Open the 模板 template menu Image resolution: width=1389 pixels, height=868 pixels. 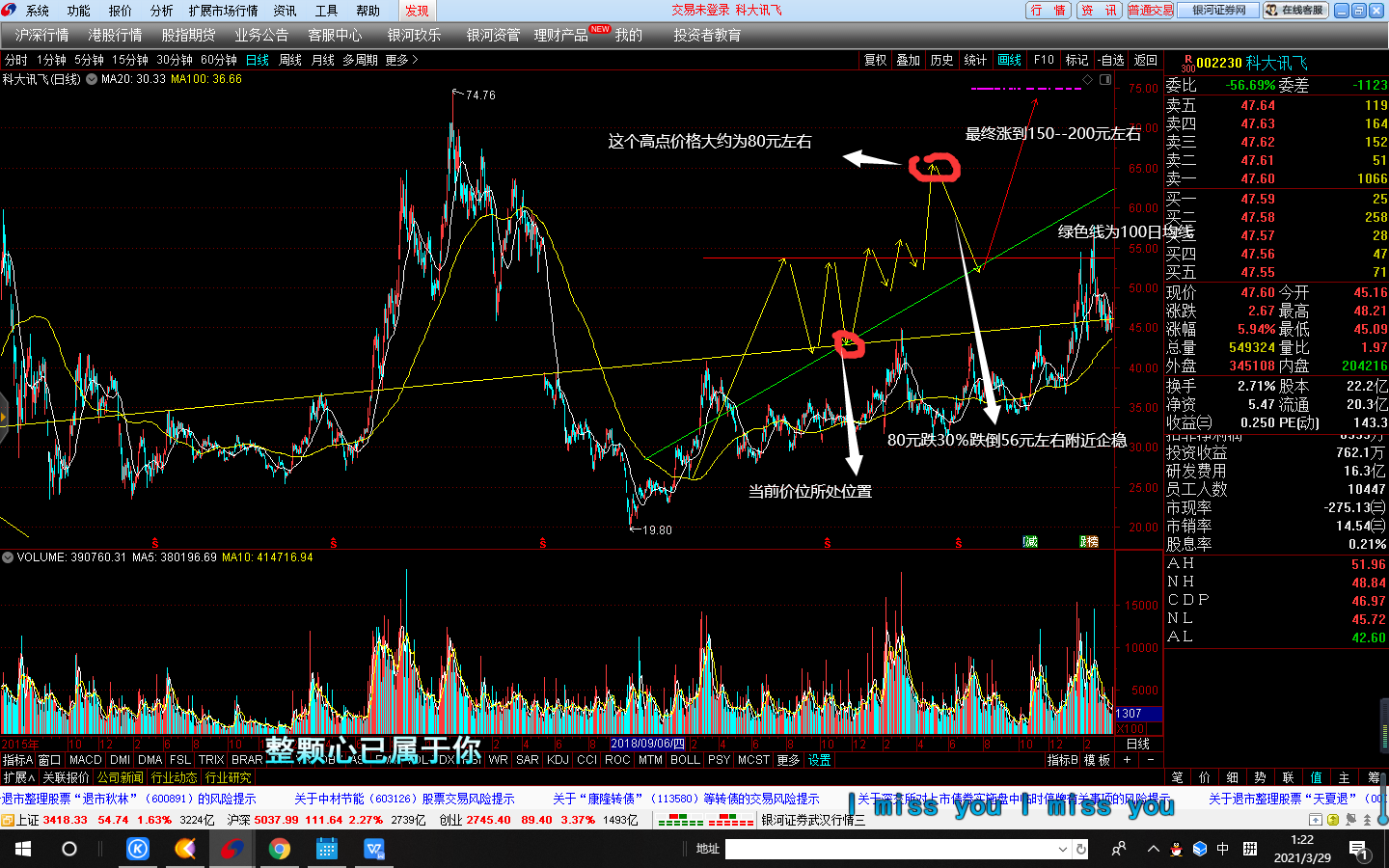coord(1097,760)
